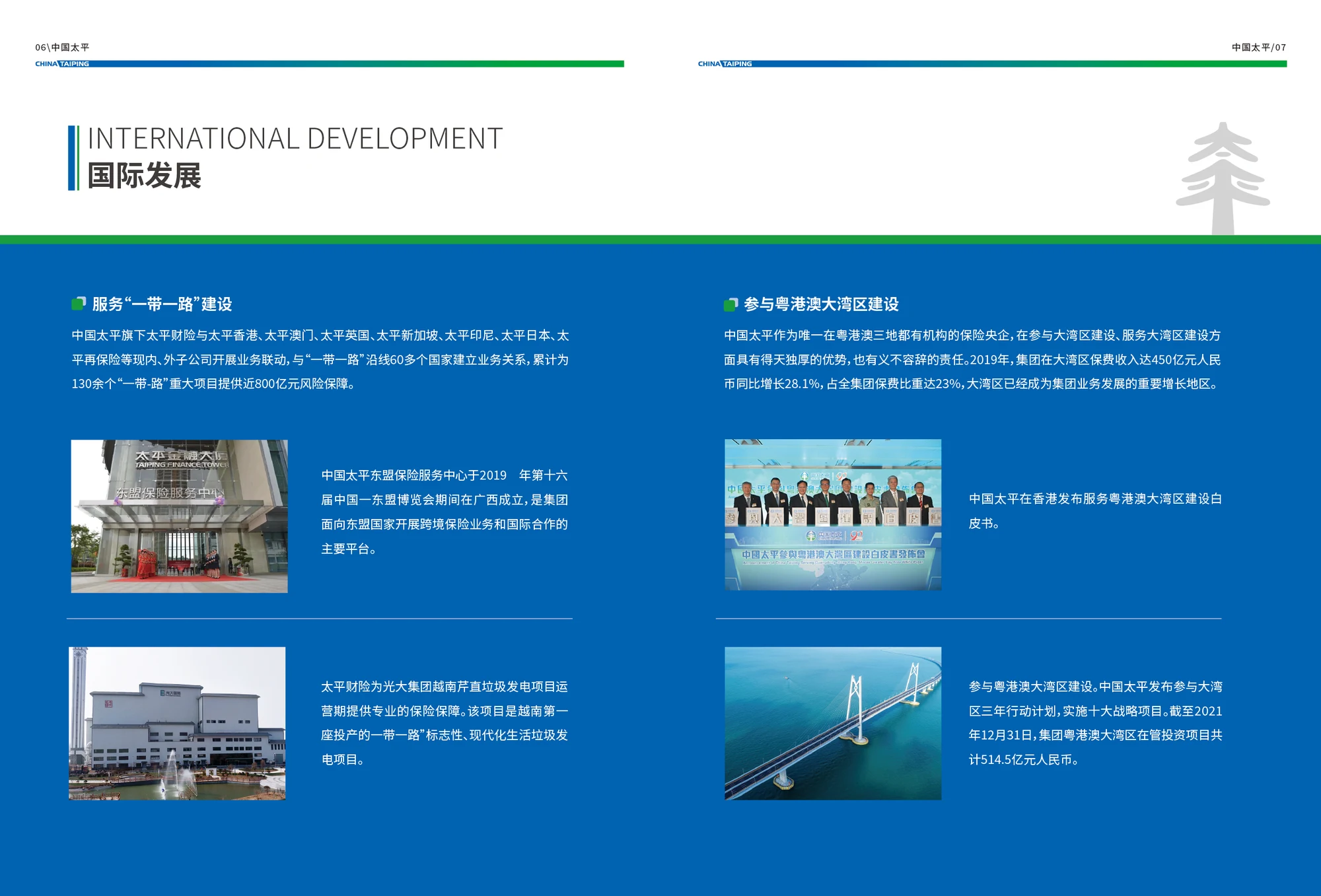Click the CHINA TAIPING logo on right page header
The width and height of the screenshot is (1321, 896).
(x=725, y=64)
